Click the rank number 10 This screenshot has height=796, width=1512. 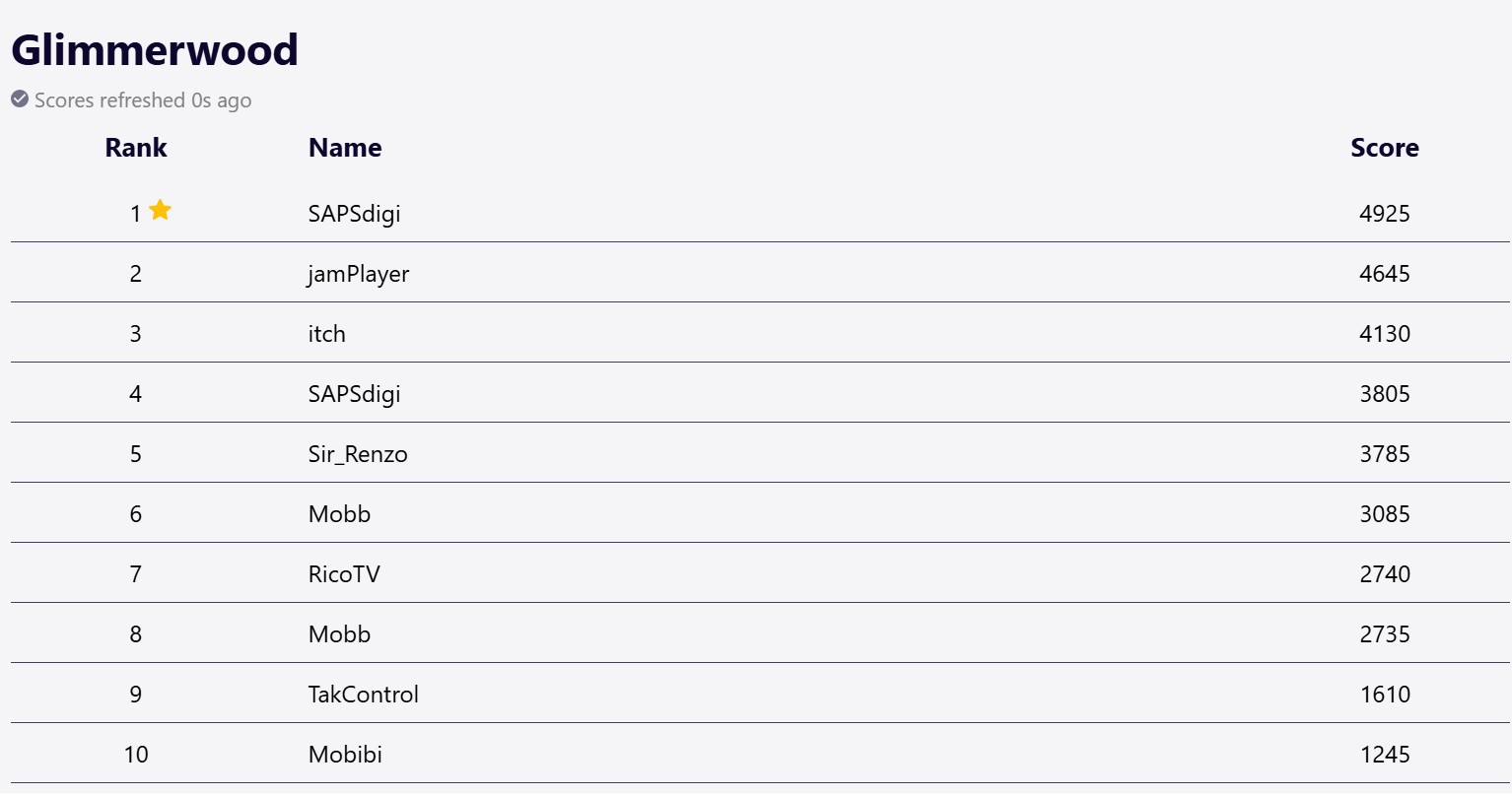tap(136, 755)
